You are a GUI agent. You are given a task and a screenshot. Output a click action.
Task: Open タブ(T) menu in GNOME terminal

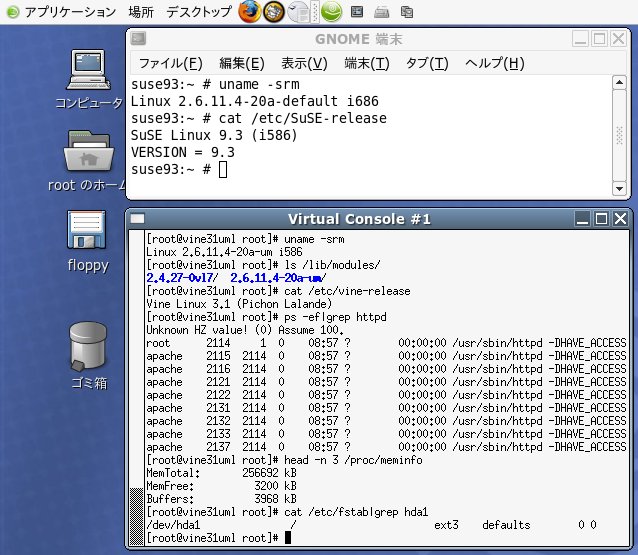(427, 63)
